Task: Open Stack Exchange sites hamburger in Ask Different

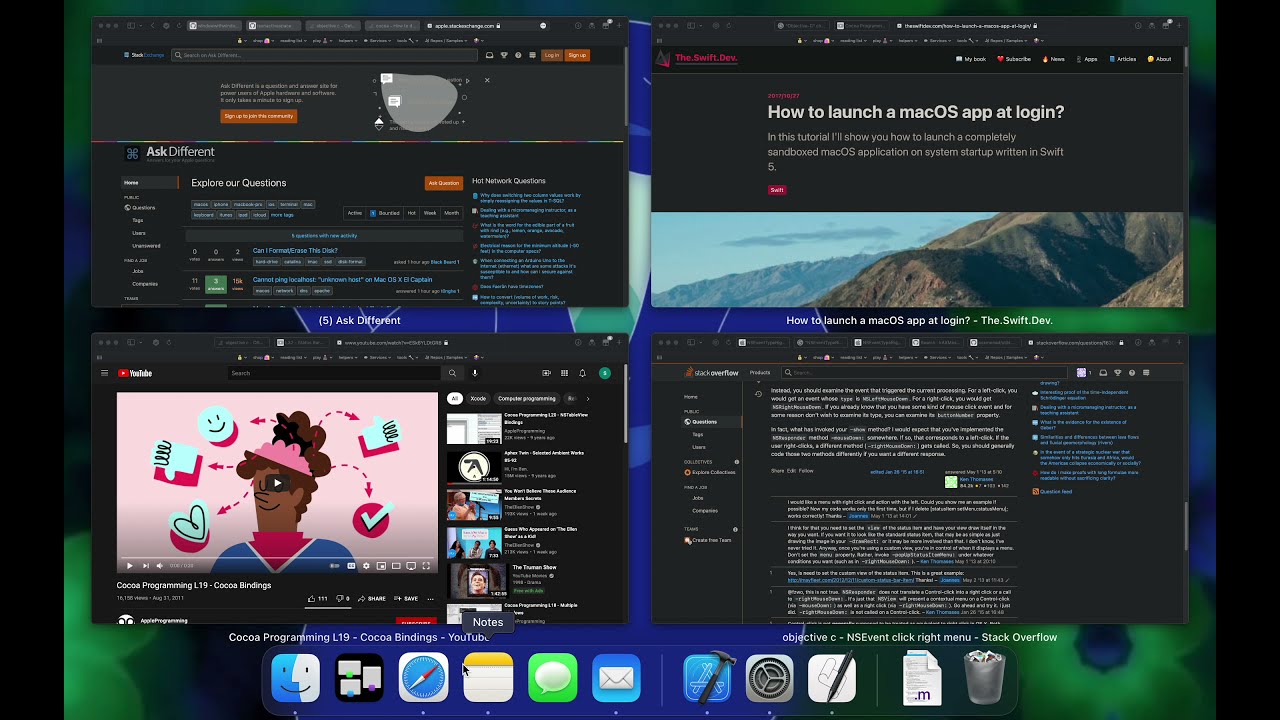Action: click(532, 55)
